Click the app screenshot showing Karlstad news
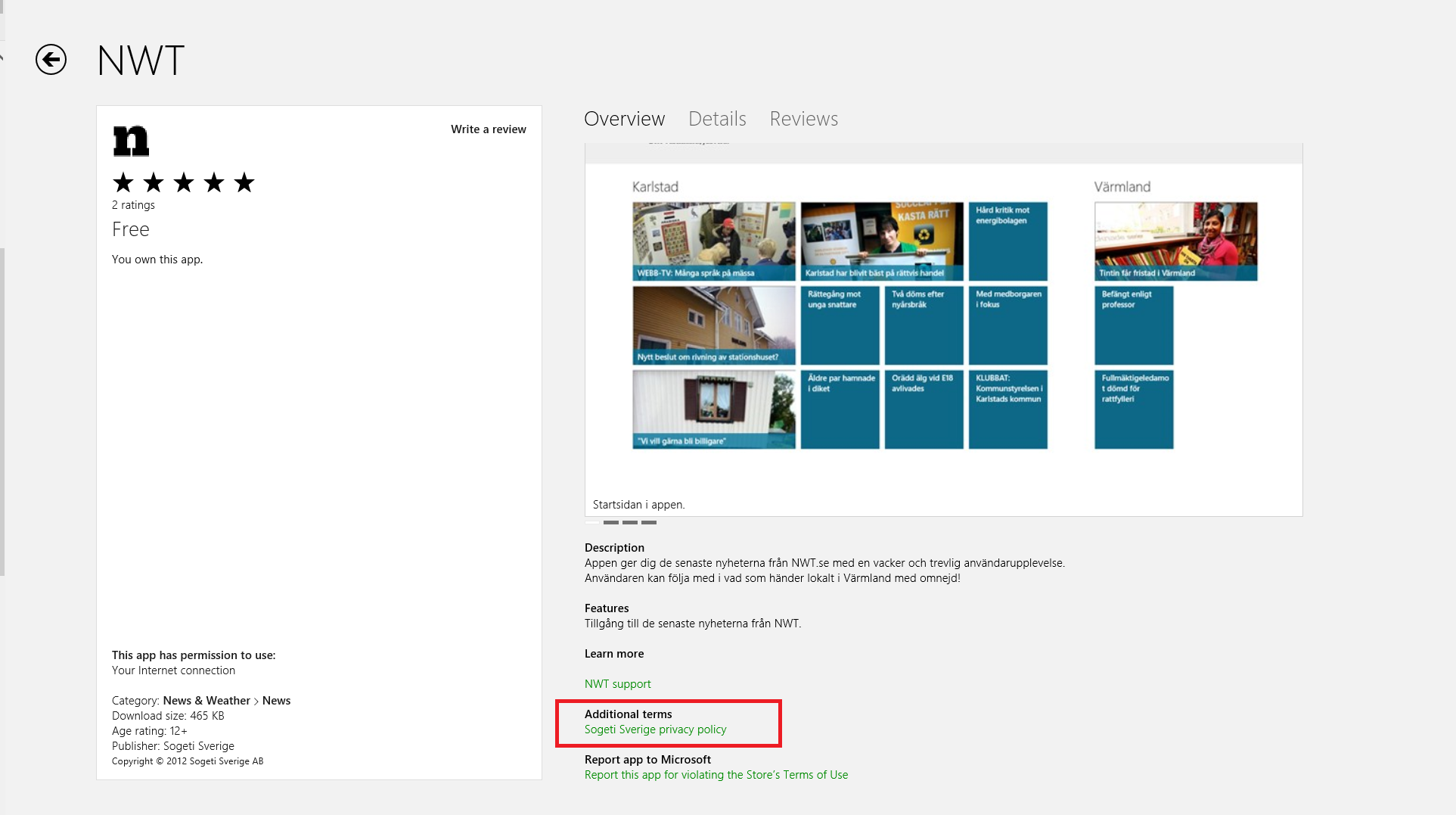This screenshot has height=815, width=1456. tap(944, 330)
